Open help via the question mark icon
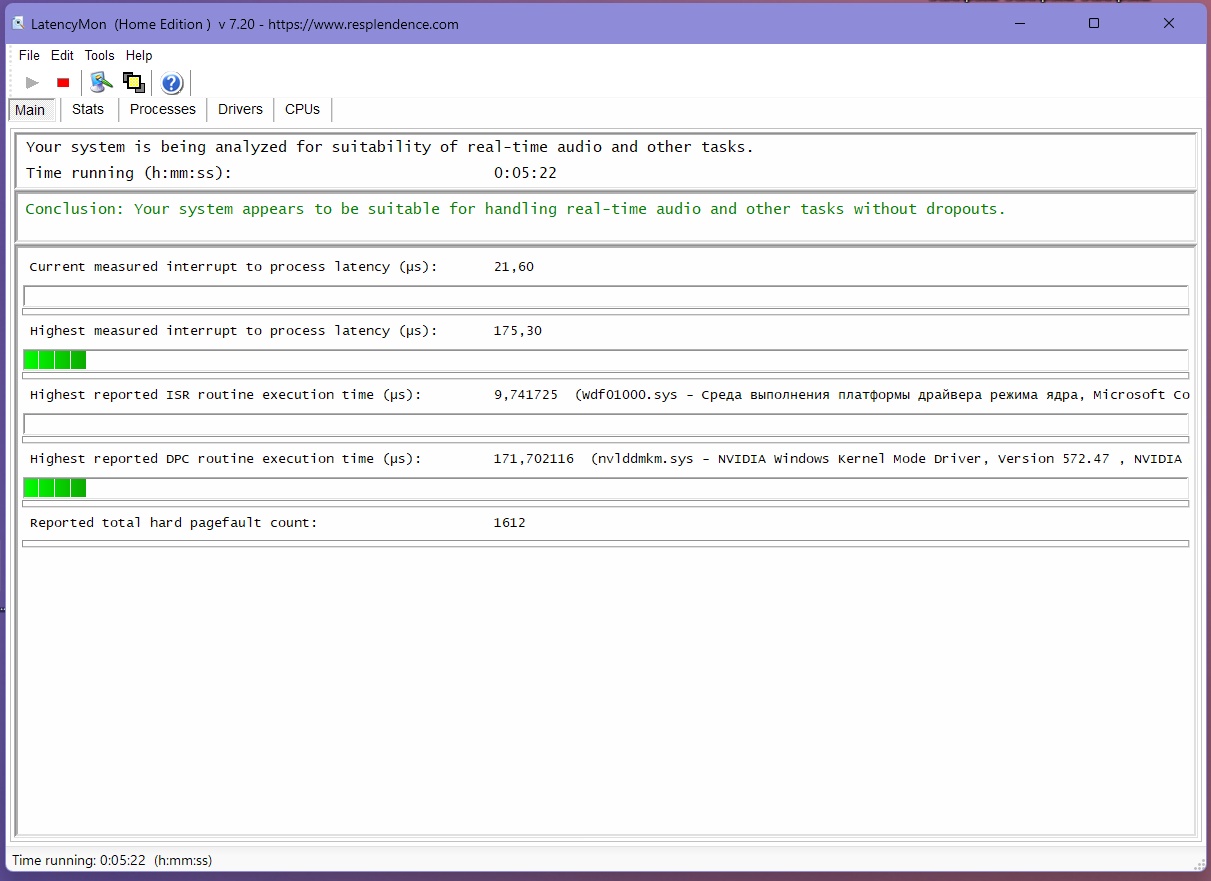This screenshot has height=881, width=1211. pyautogui.click(x=171, y=83)
